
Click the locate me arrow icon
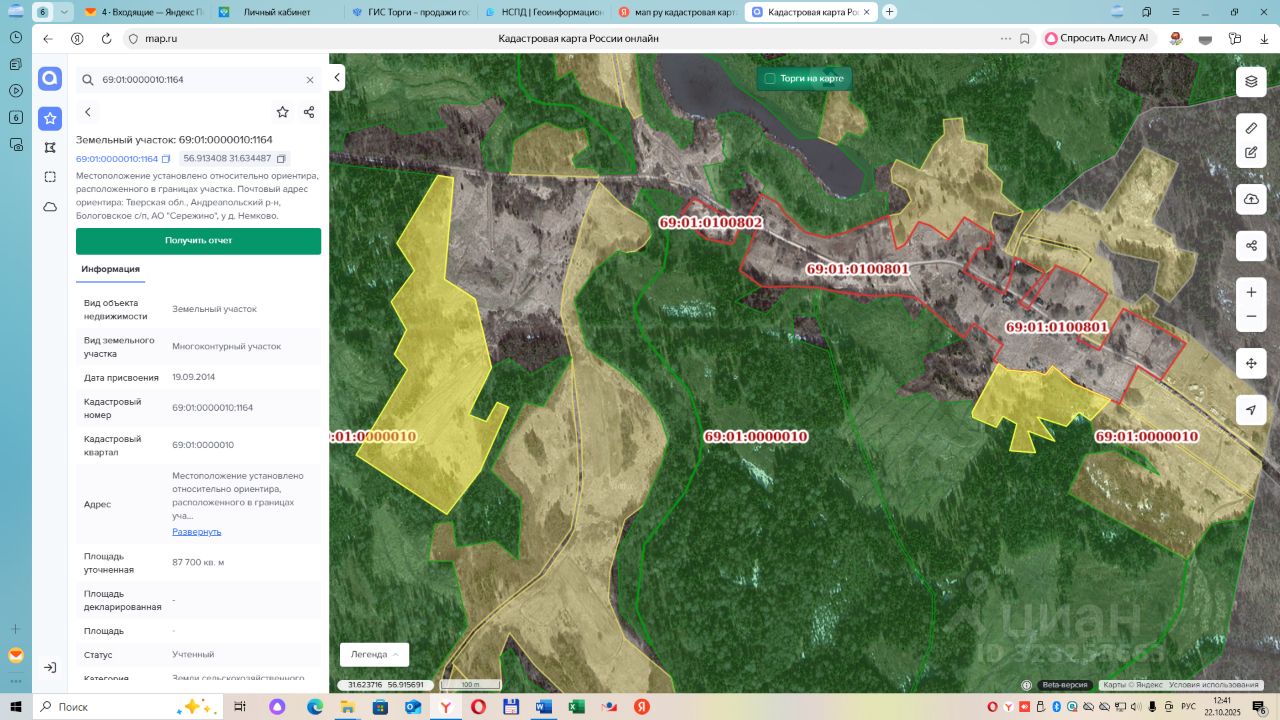1251,410
